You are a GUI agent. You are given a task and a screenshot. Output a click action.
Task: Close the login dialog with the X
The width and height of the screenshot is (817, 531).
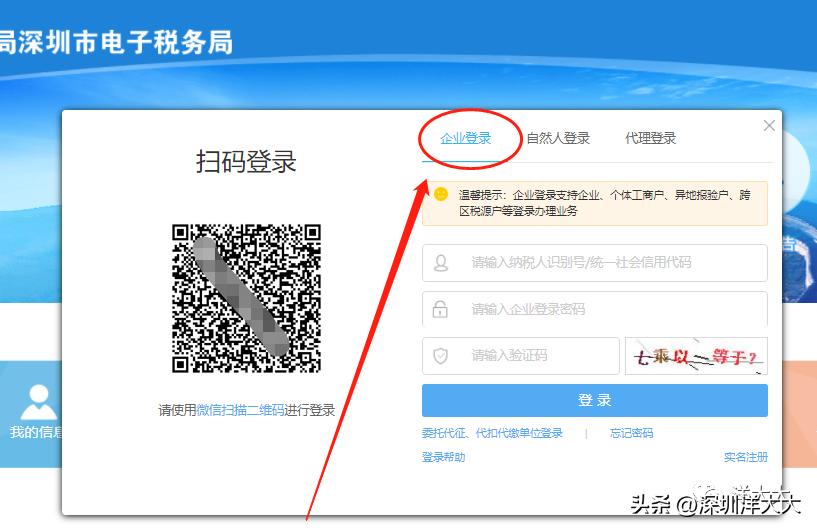coord(769,126)
